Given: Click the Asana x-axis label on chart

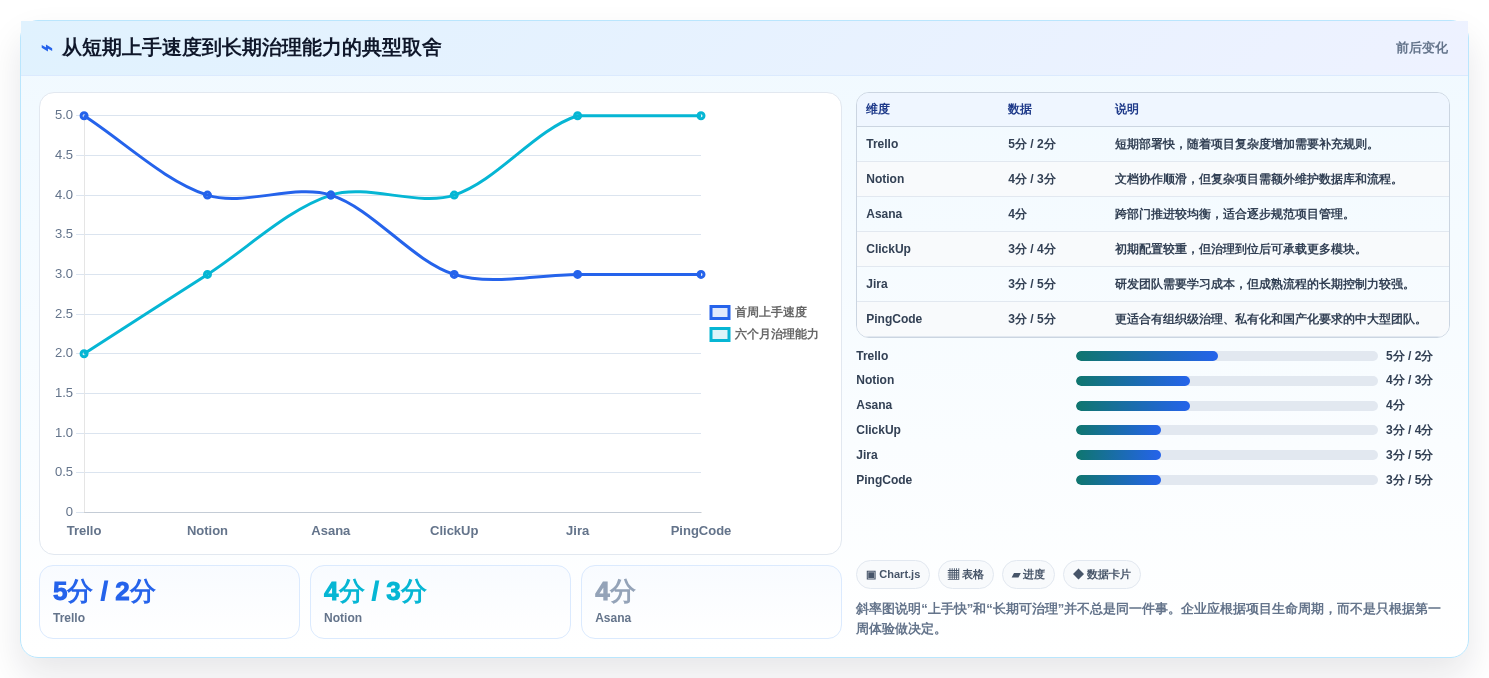Looking at the screenshot, I should [x=331, y=531].
